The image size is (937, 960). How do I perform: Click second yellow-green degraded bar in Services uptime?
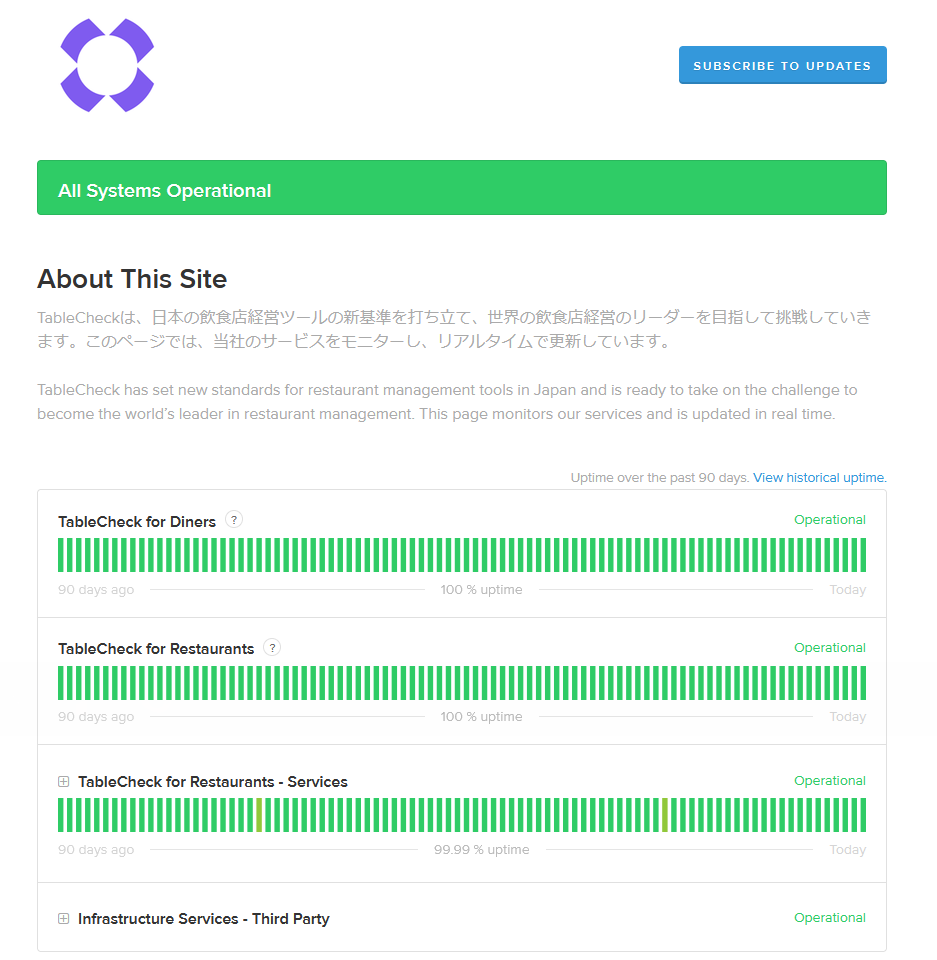coord(665,815)
